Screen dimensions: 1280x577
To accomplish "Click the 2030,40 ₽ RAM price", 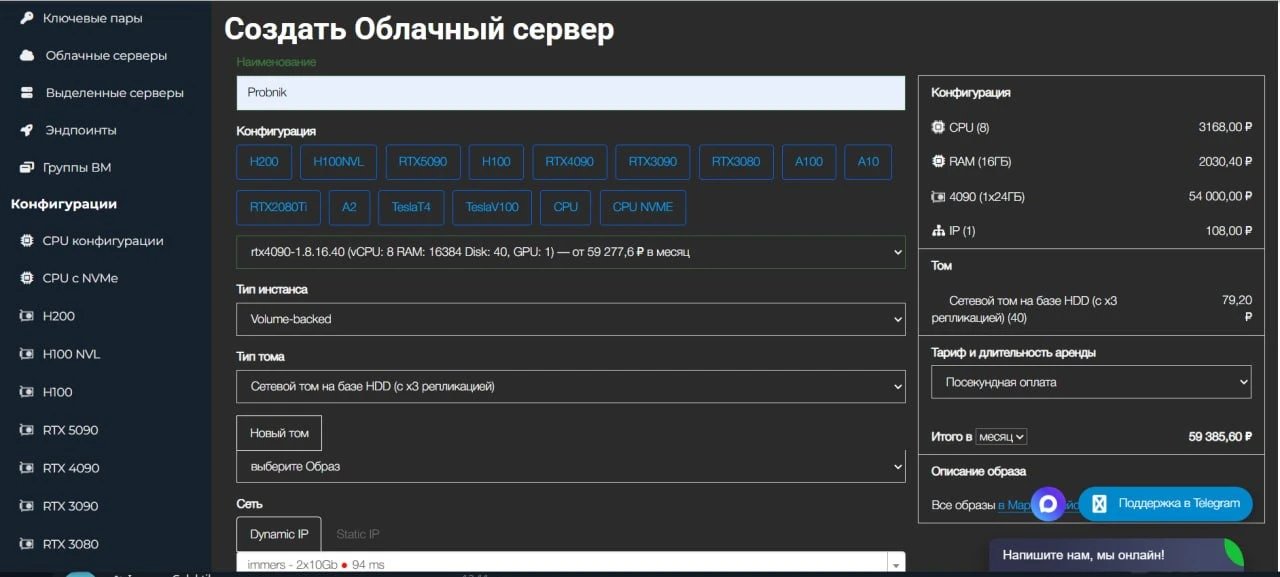I will [x=1225, y=161].
